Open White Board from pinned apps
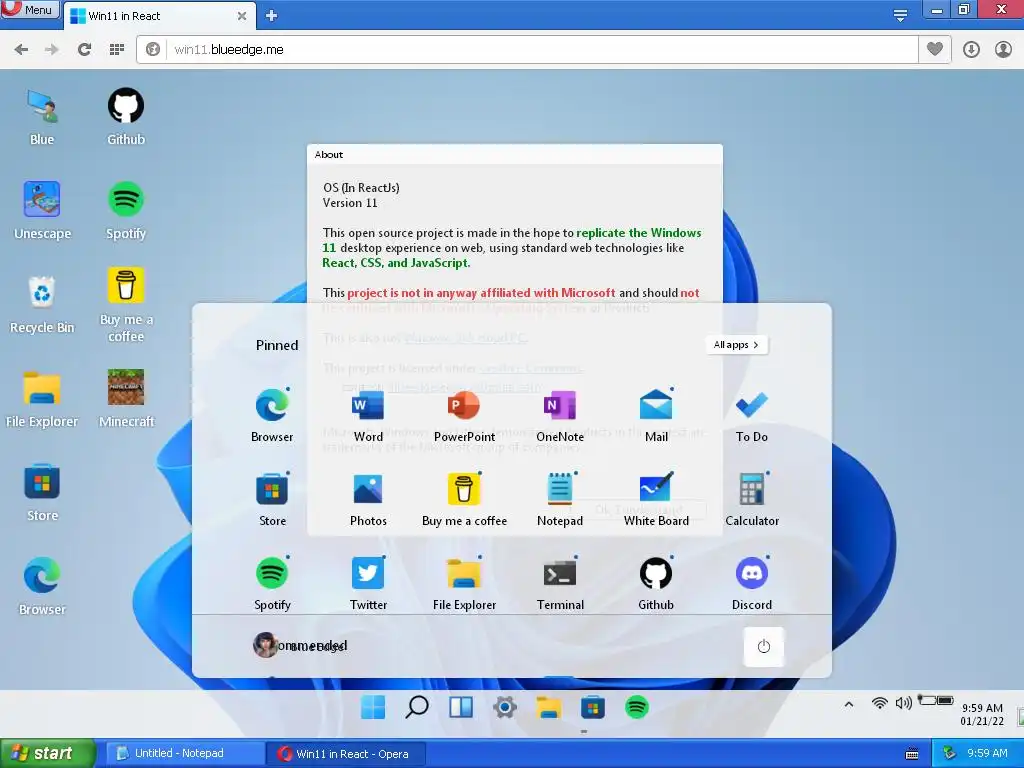The height and width of the screenshot is (768, 1024). [656, 500]
